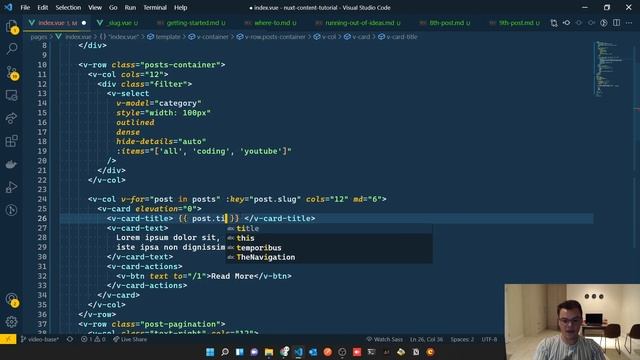The image size is (640, 360).
Task: Open the Selection menu
Action: (68, 7)
